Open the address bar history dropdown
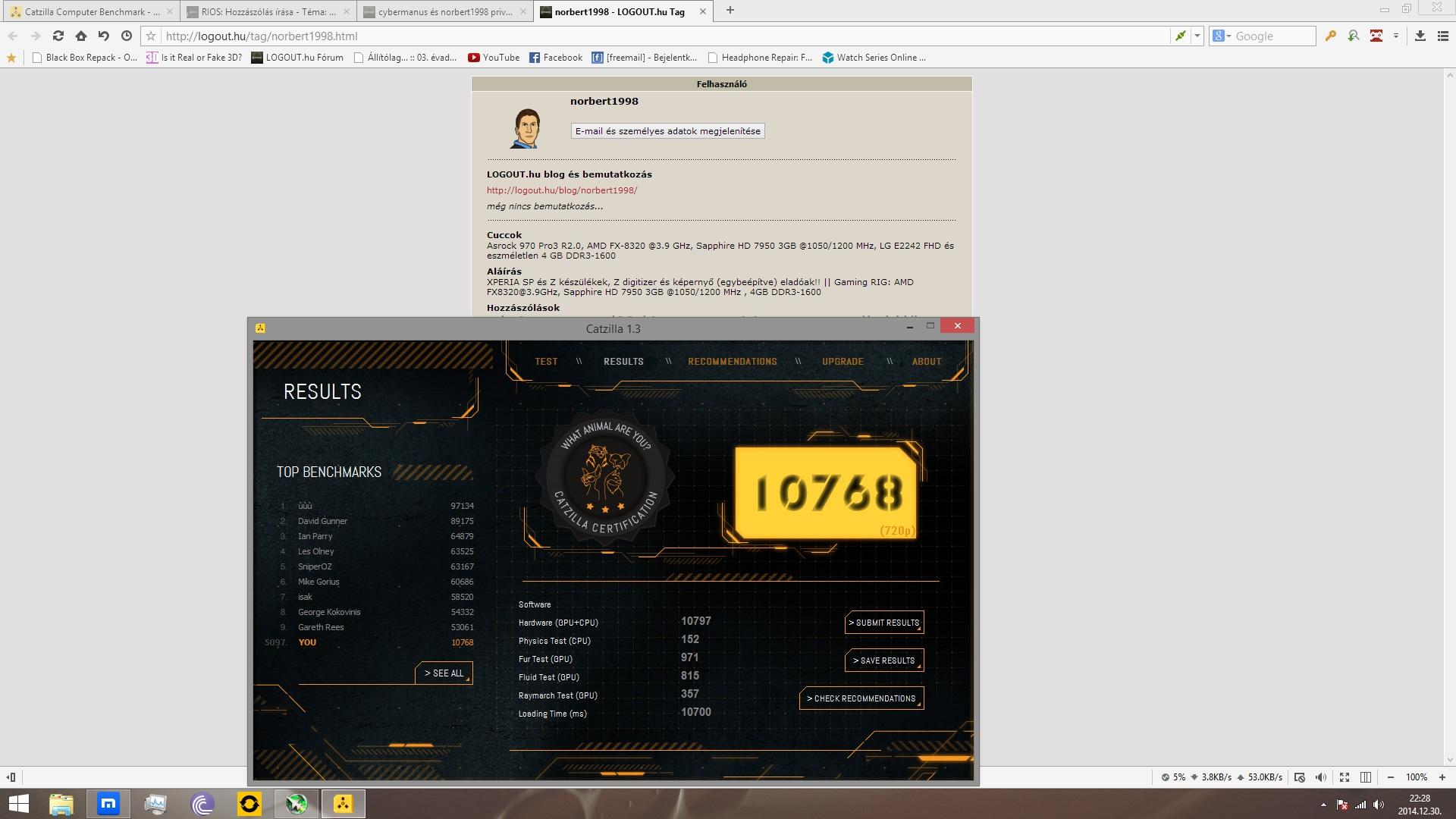 tap(1197, 36)
